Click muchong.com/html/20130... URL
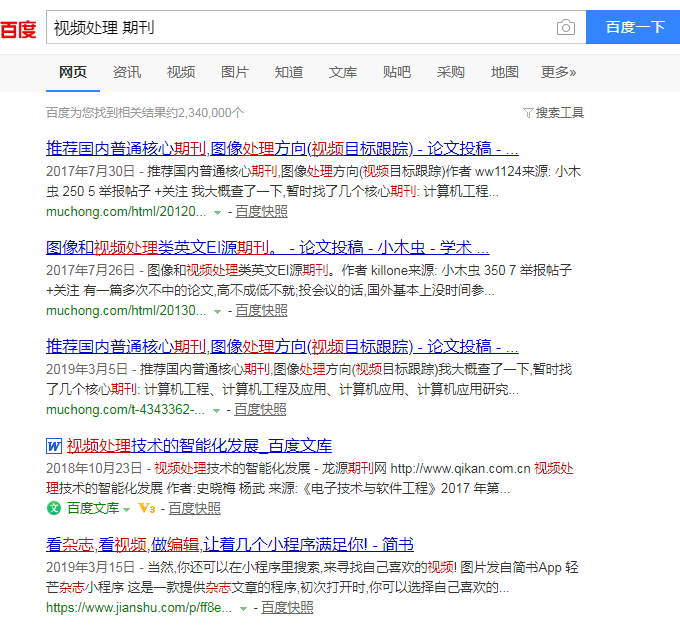Image resolution: width=680 pixels, height=628 pixels. (x=126, y=311)
